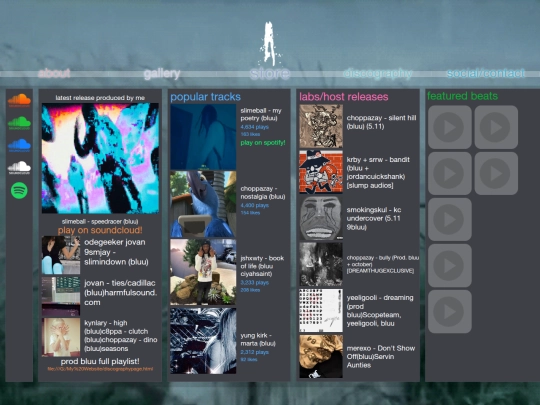Open choppazay silent hill cover
540x405 pixels.
point(321,126)
